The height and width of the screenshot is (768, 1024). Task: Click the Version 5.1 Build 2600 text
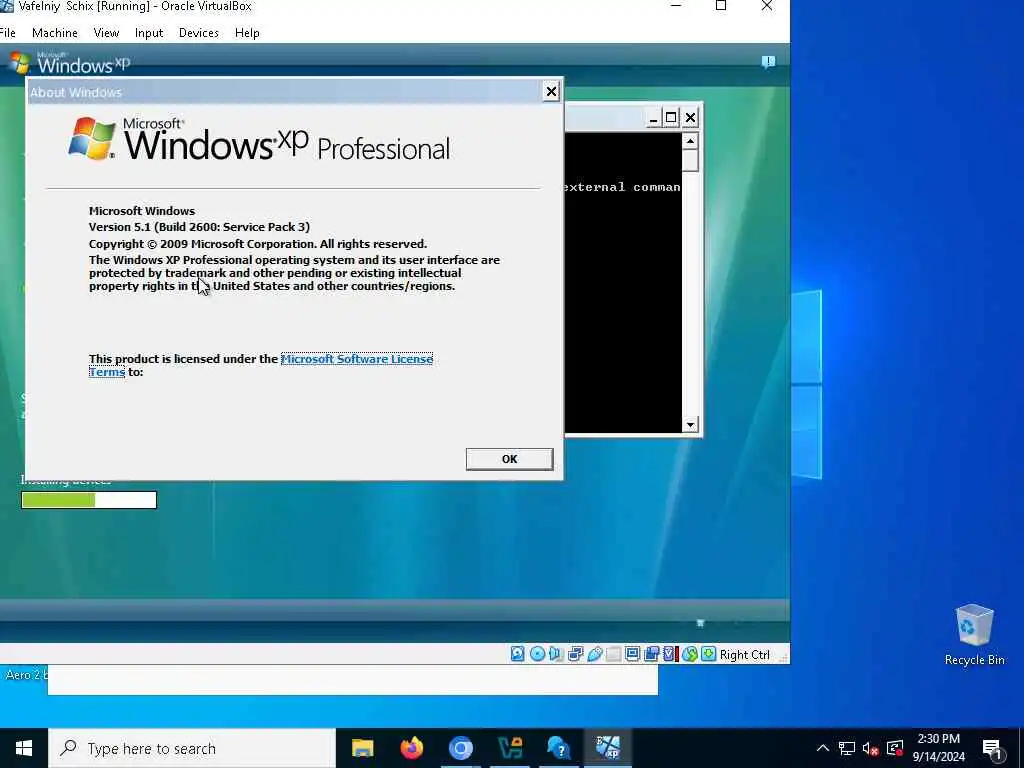pyautogui.click(x=199, y=227)
